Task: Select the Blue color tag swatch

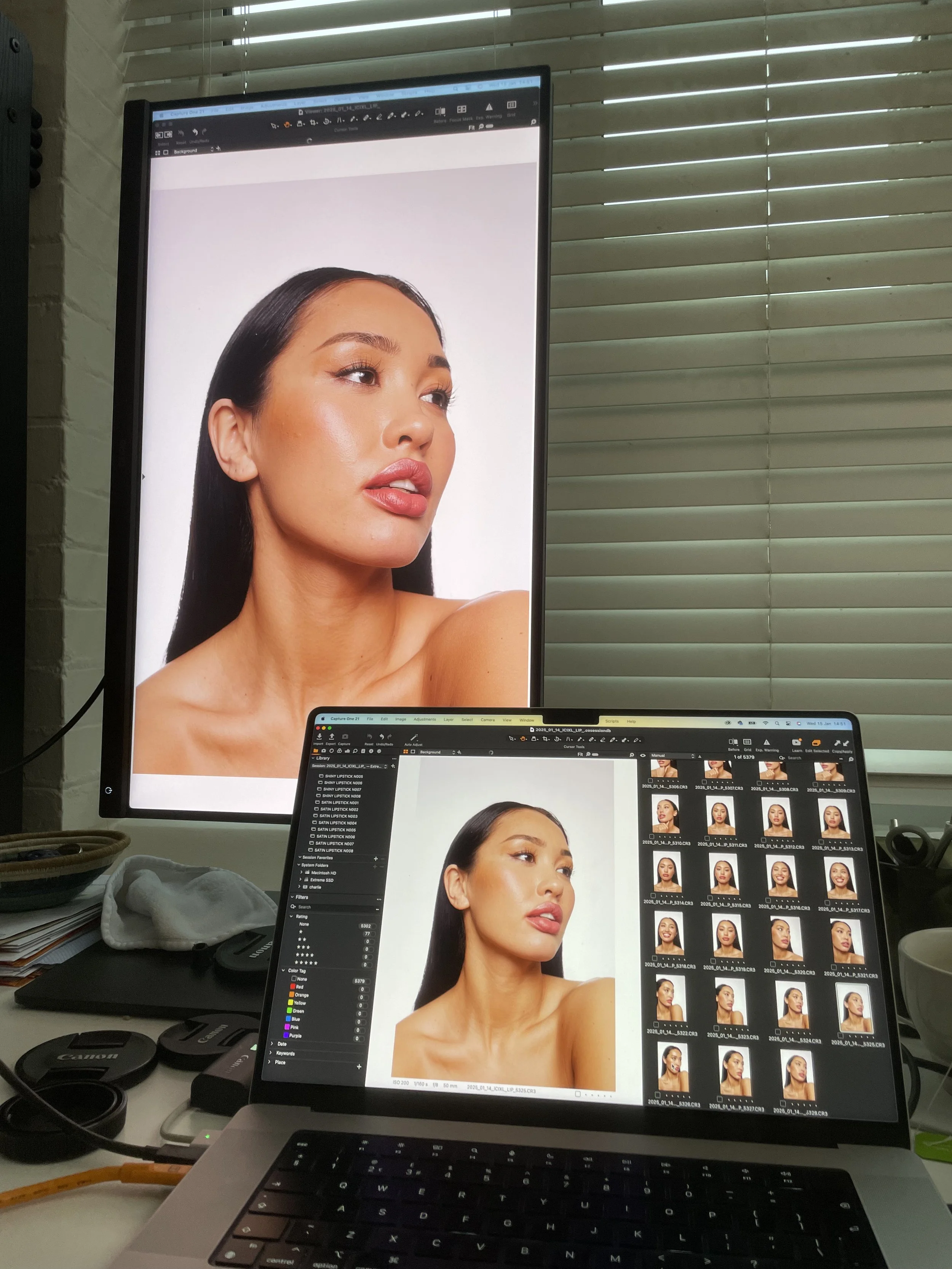Action: coord(288,1019)
